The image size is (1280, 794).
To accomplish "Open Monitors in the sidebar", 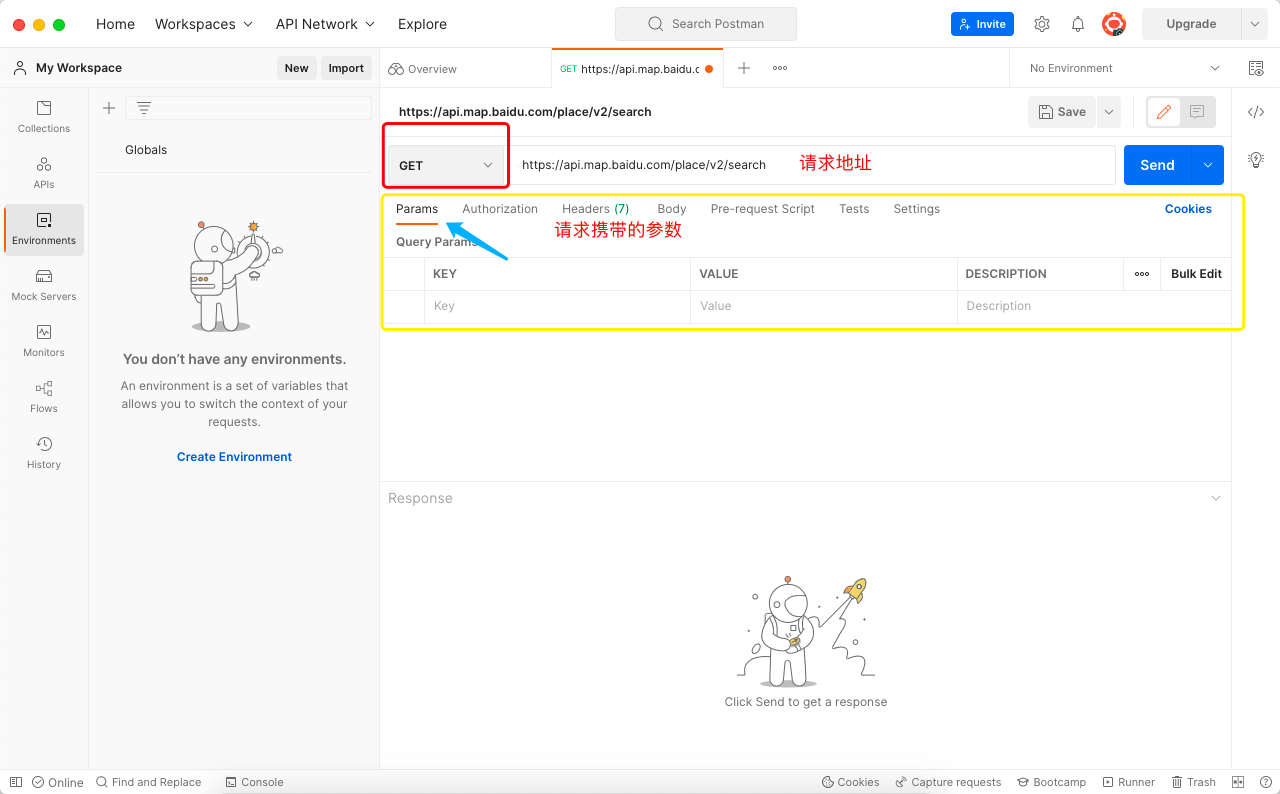I will [44, 341].
